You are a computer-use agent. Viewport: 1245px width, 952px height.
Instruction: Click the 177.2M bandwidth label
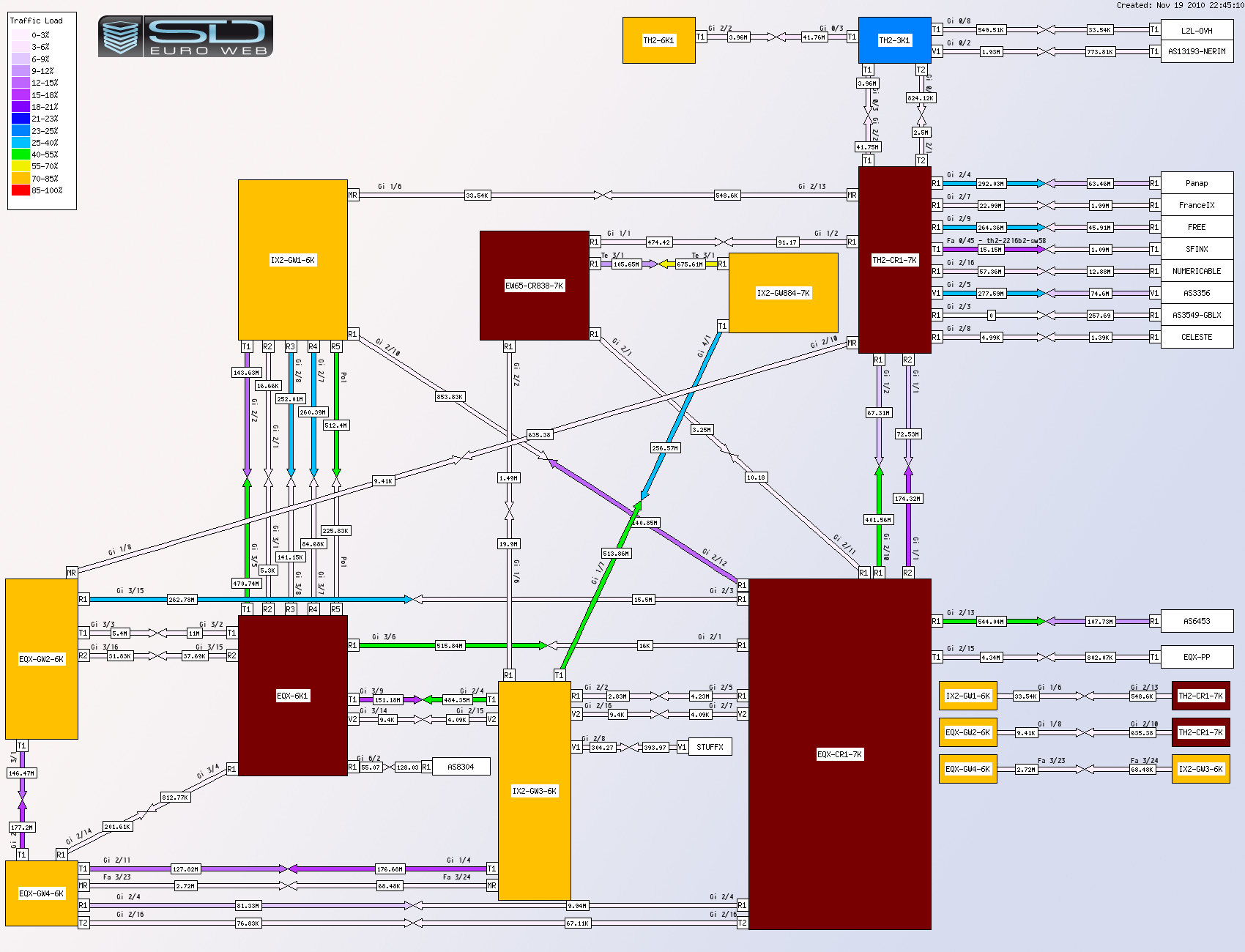21,828
